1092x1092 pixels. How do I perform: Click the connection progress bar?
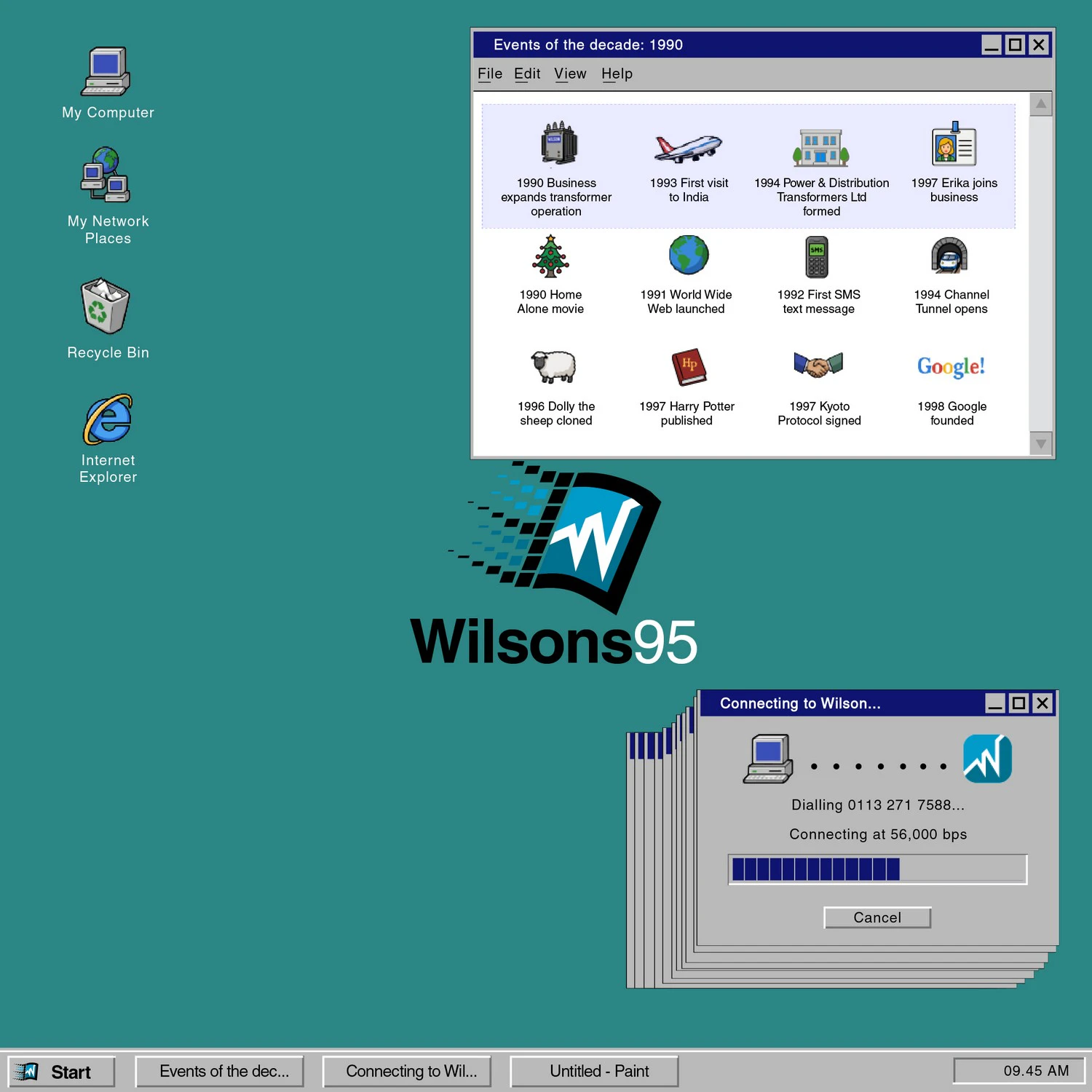(877, 869)
